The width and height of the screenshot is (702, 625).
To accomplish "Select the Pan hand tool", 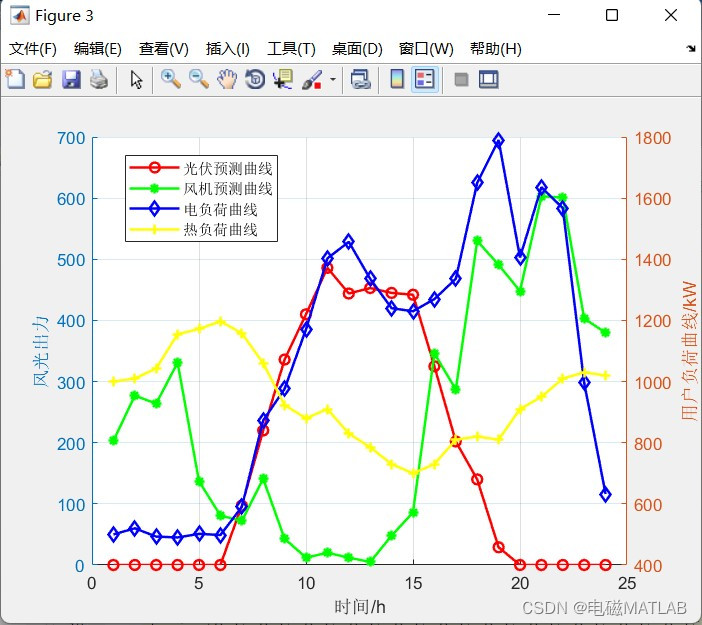I will point(227,80).
